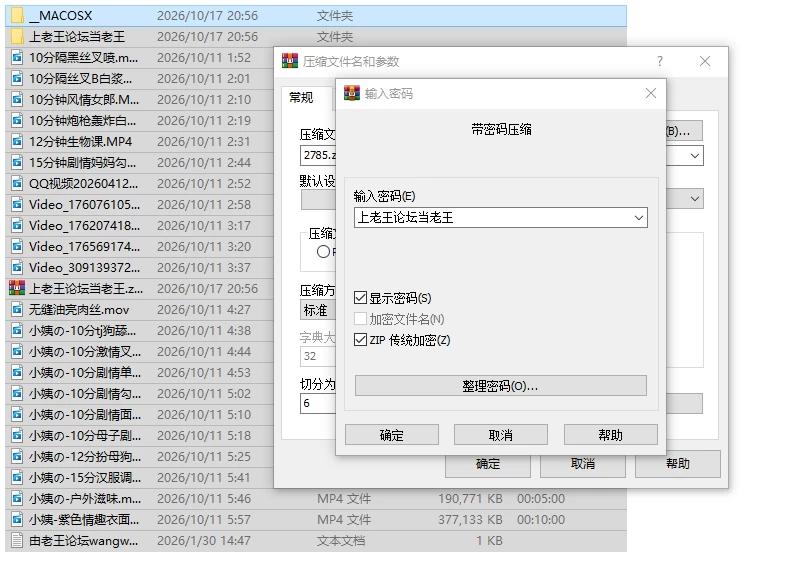
Task: Select the partially hidden radio button under 压缩
Action: 323,252
